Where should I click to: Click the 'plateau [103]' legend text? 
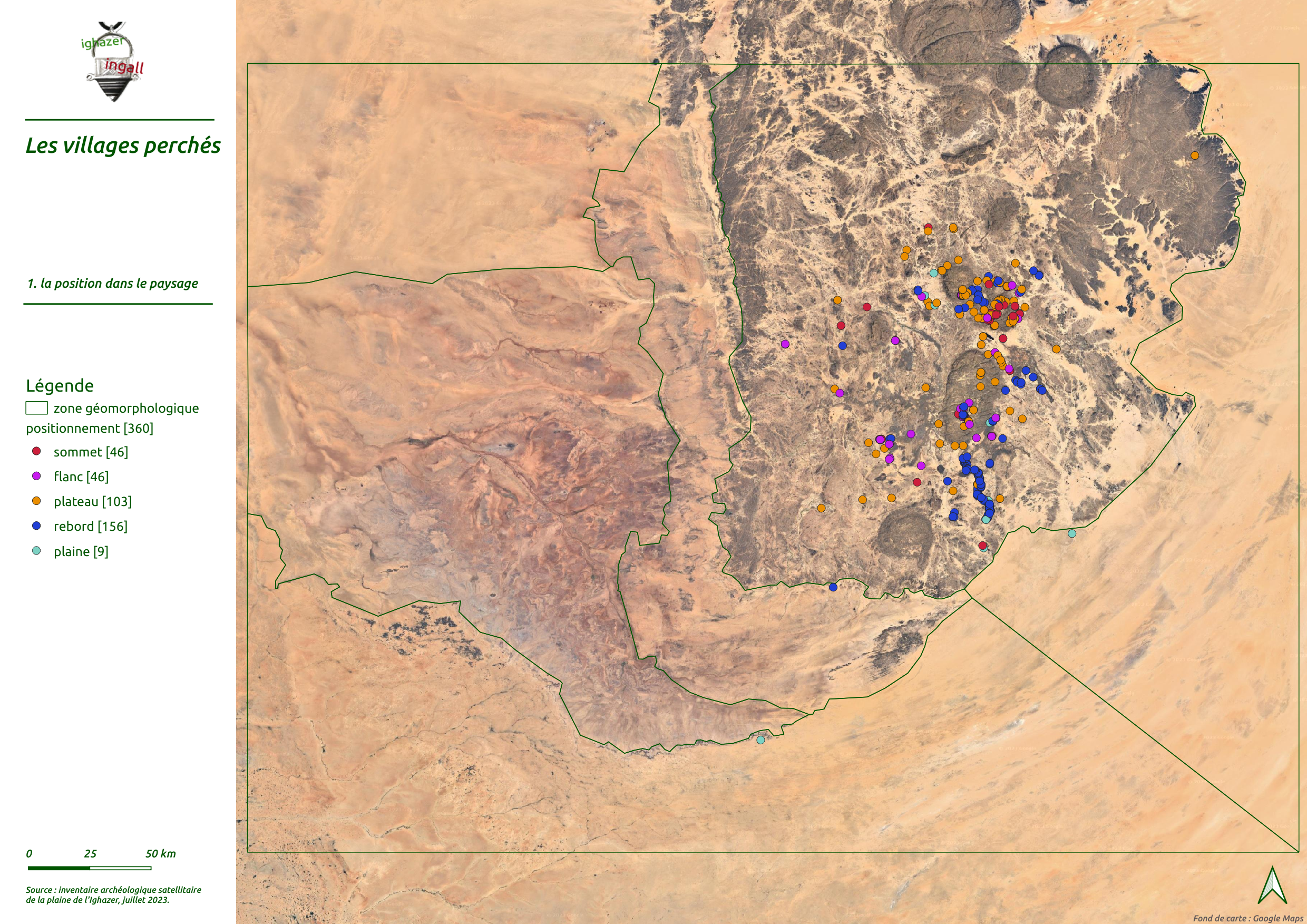[x=93, y=502]
